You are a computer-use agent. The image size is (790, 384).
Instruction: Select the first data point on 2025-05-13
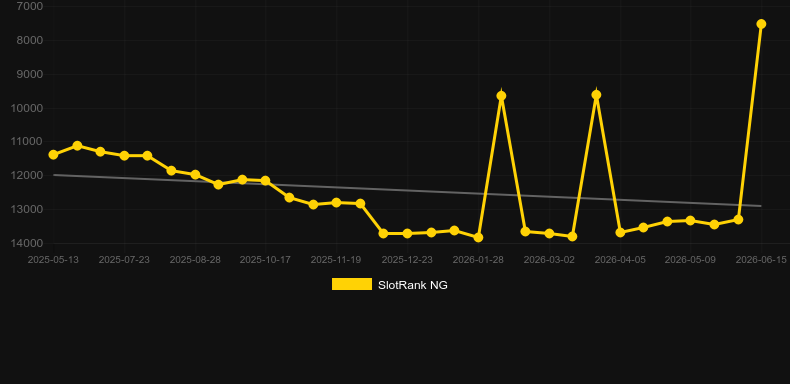(x=53, y=155)
